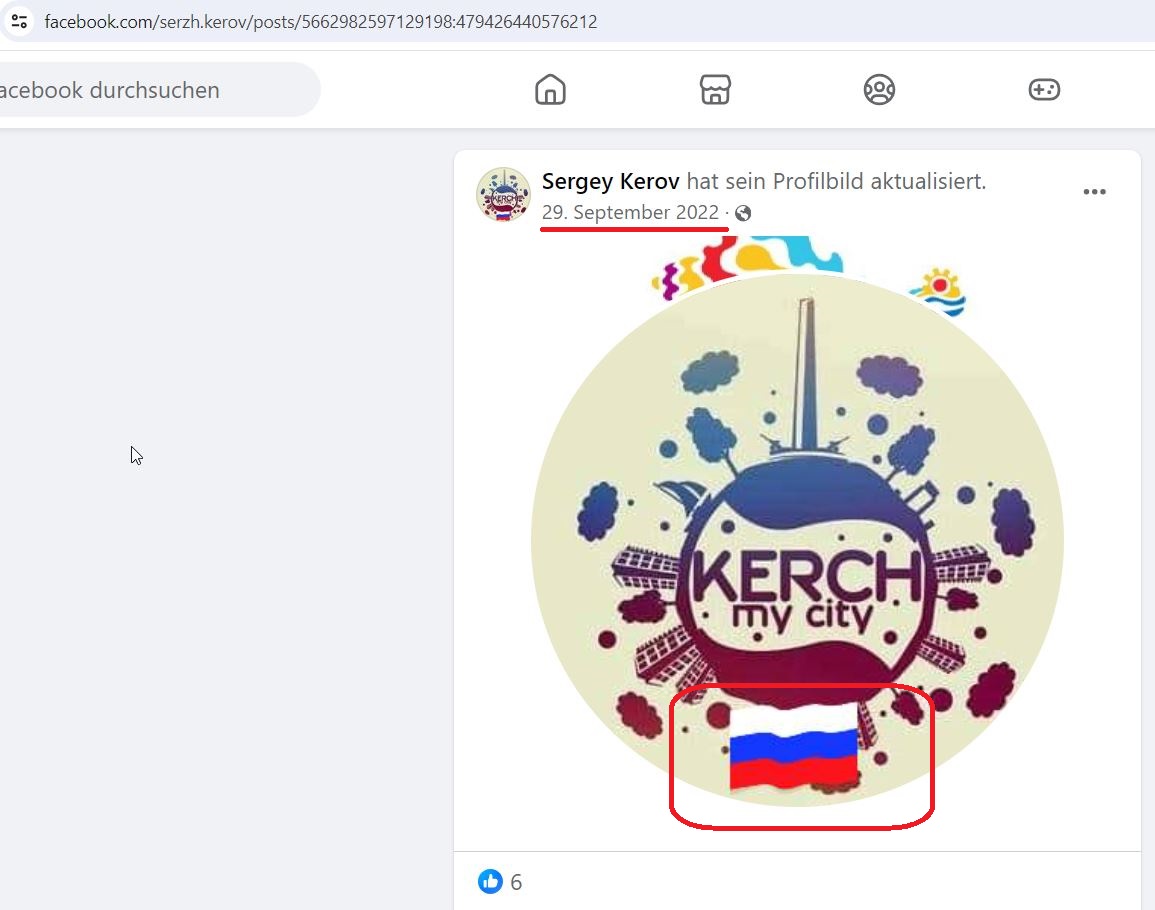
Task: Open the three-dot post options menu
Action: [1094, 192]
